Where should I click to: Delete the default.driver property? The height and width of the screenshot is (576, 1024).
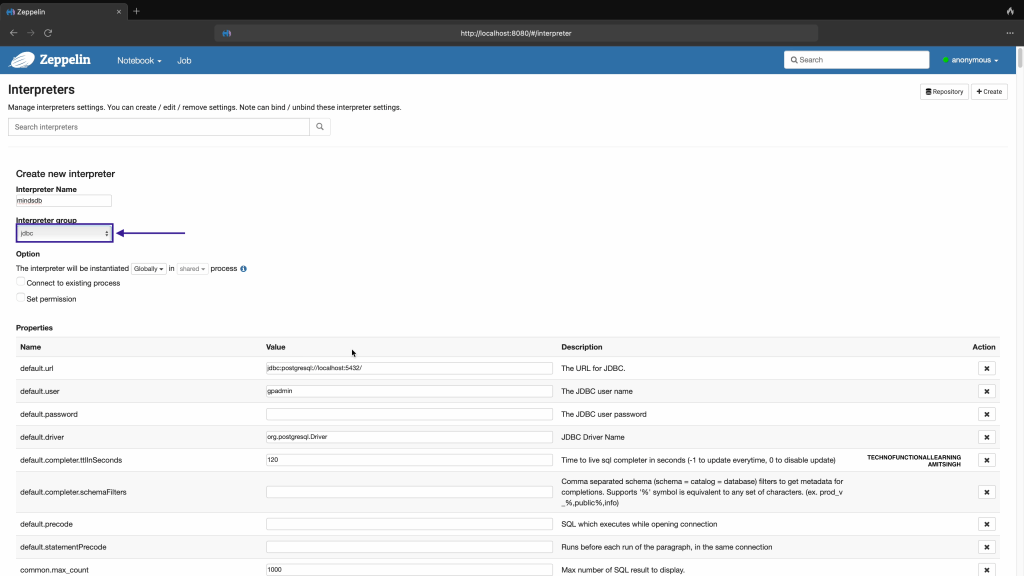coord(986,437)
